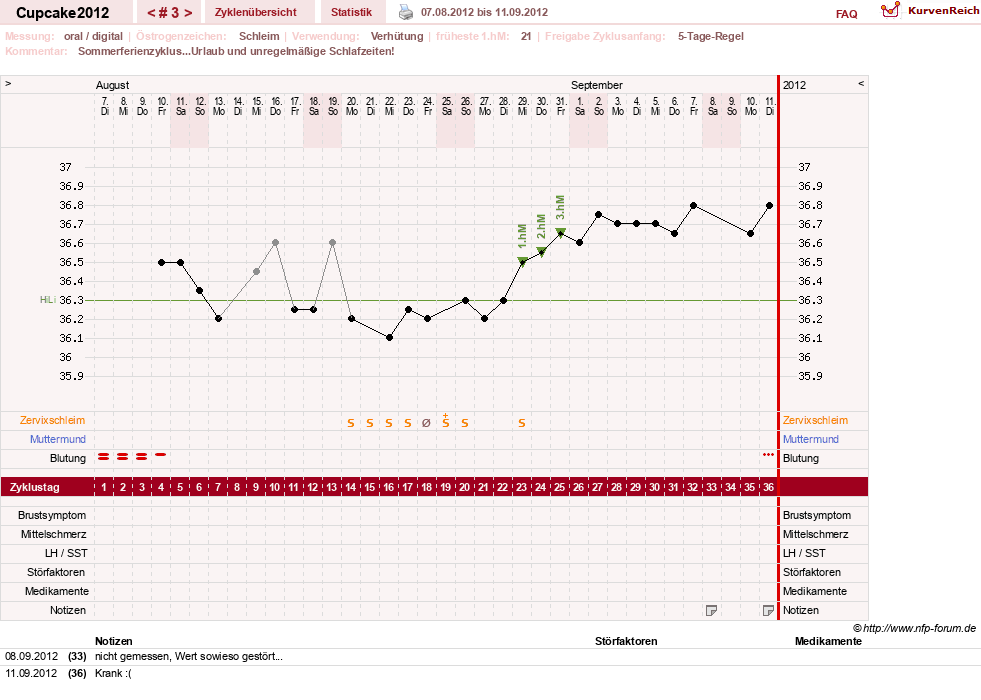
Task: Click the 'oral / digital' measurement value
Action: pos(93,36)
